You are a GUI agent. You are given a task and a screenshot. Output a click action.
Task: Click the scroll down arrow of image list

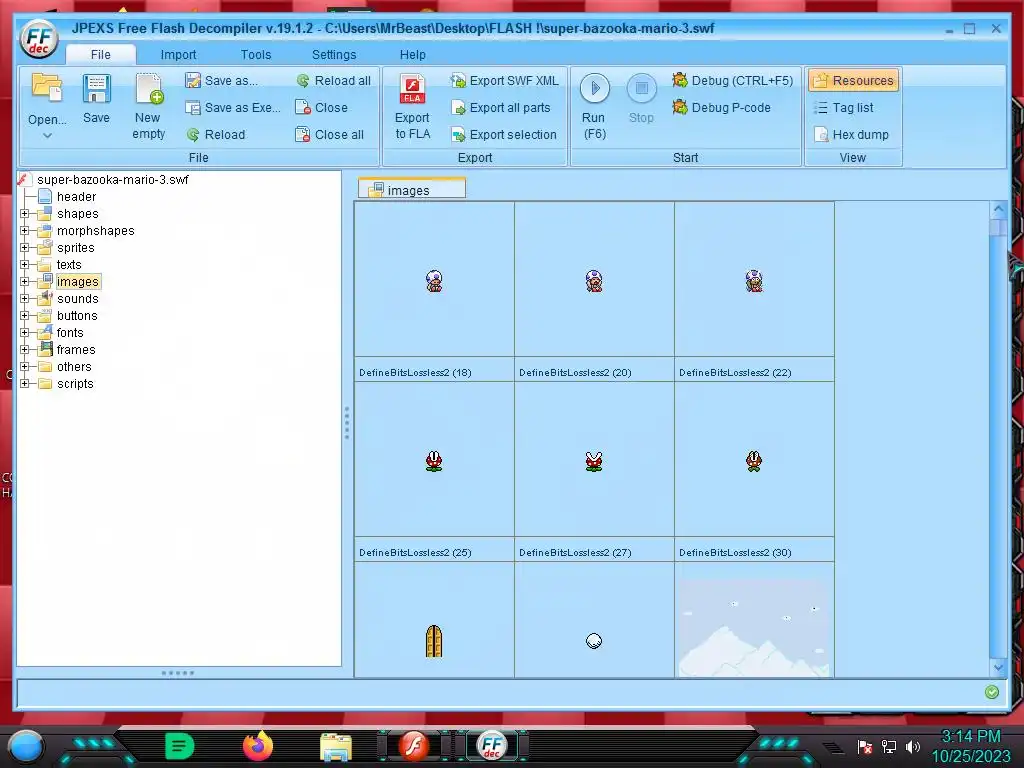[998, 667]
